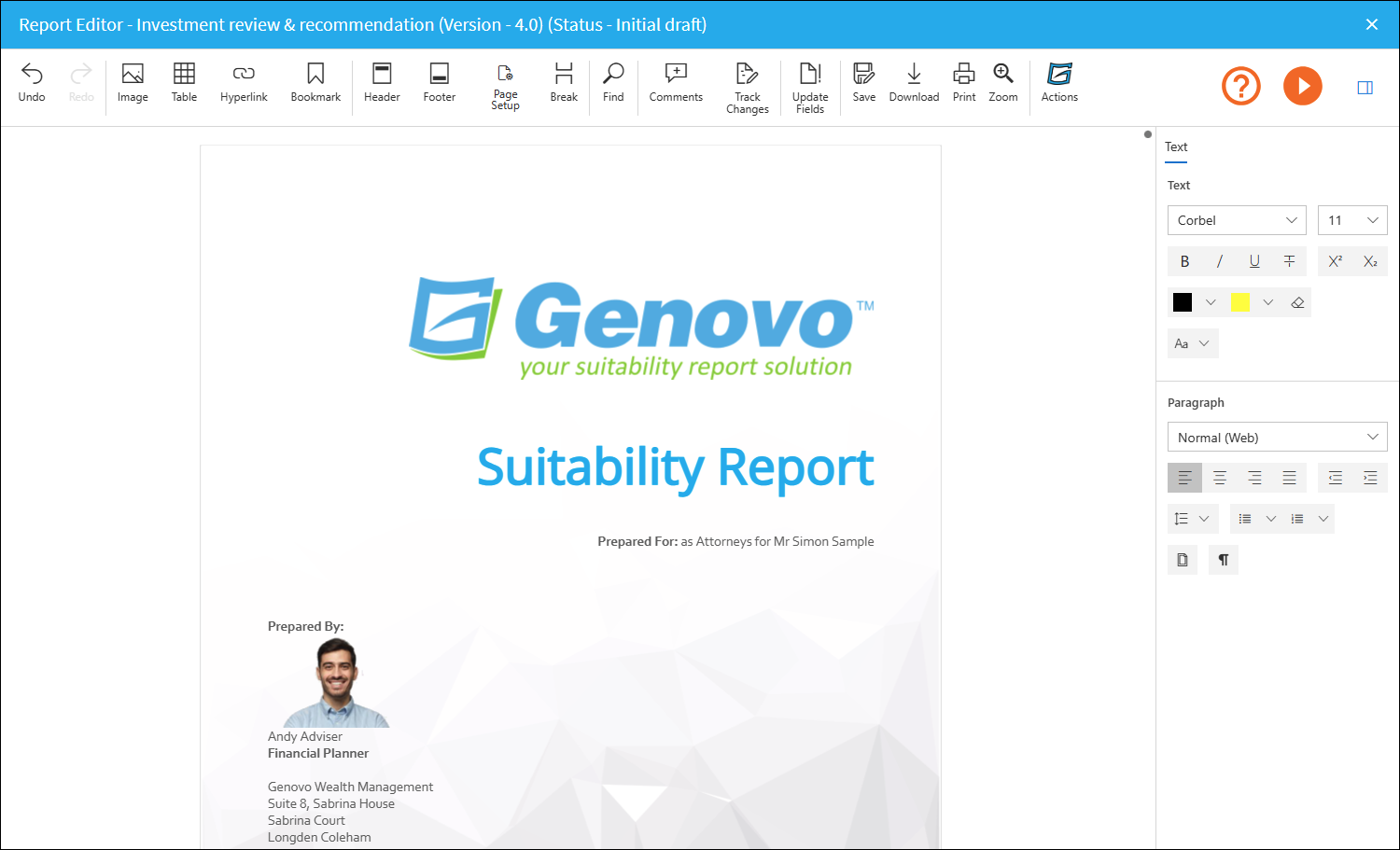Image resolution: width=1400 pixels, height=850 pixels.
Task: Toggle underline formatting
Action: 1254,261
